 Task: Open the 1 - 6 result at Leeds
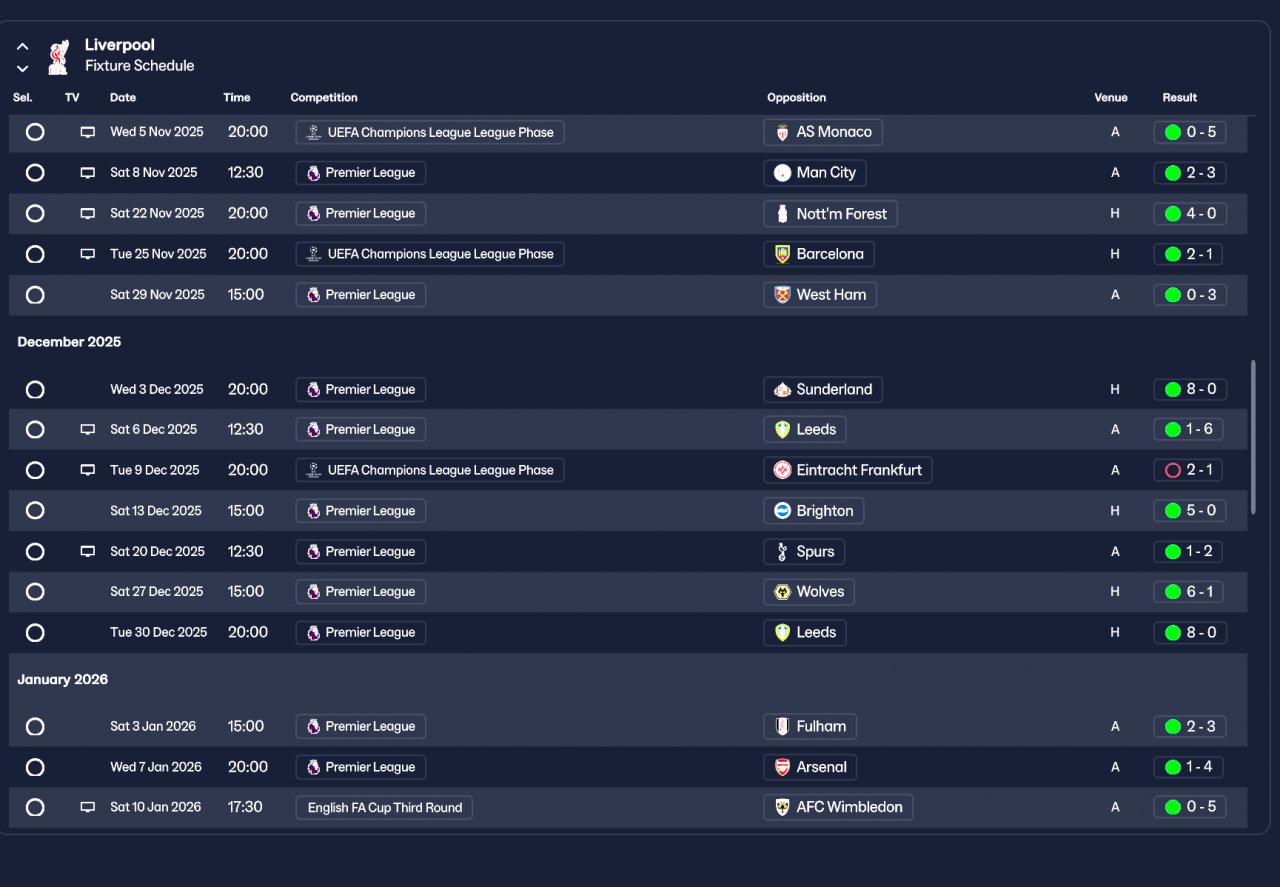1190,430
